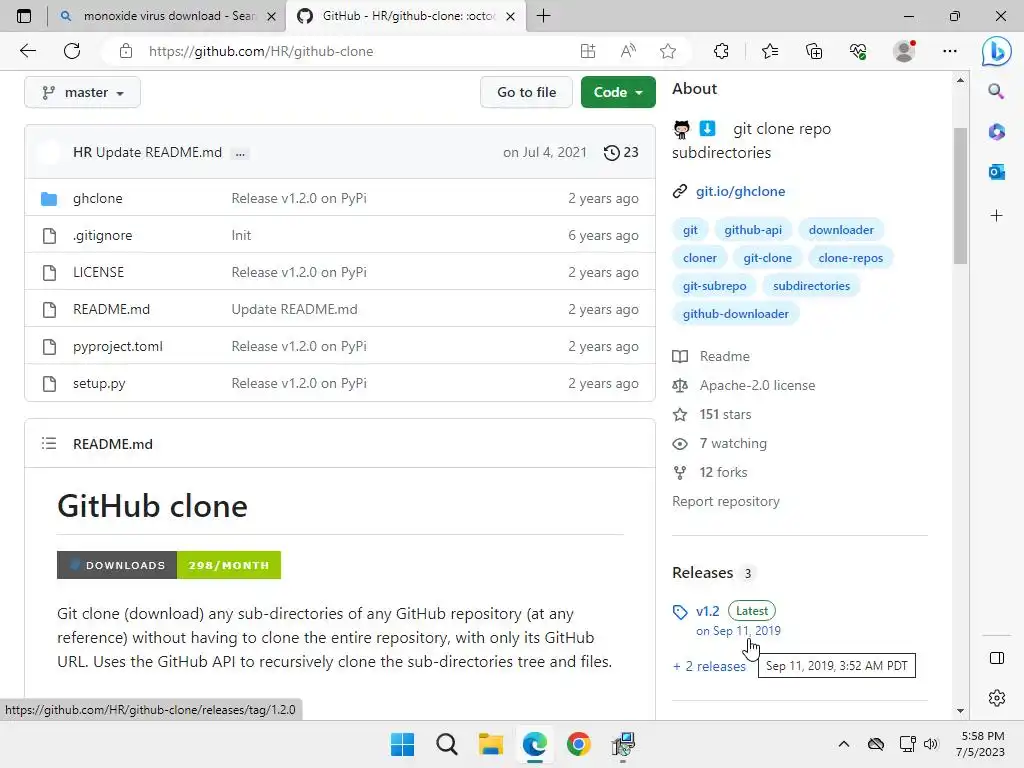Viewport: 1024px width, 768px height.
Task: Open File Explorer from taskbar
Action: coord(490,744)
